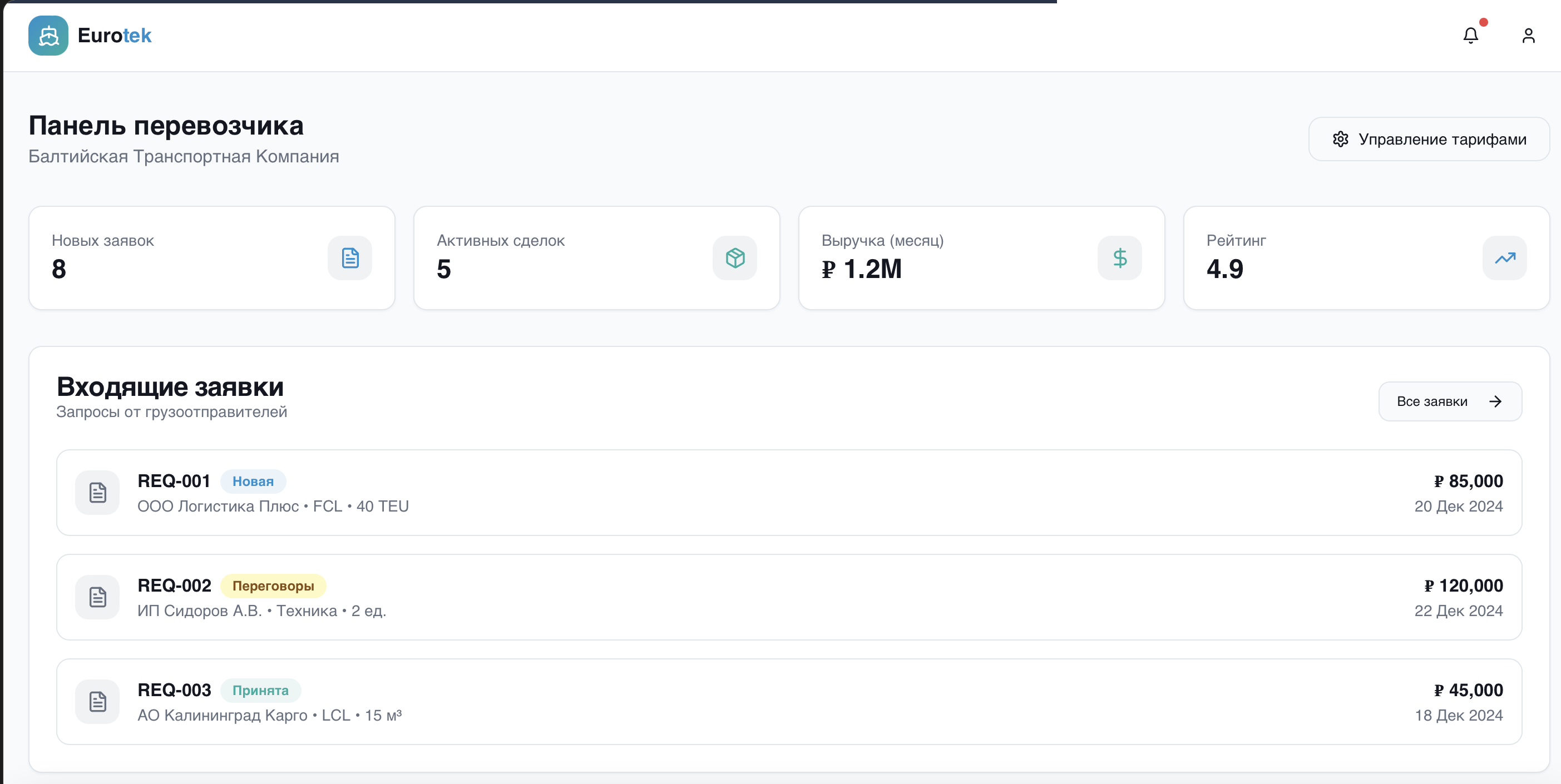1561x784 pixels.
Task: Open Все заявки list
Action: [1450, 401]
